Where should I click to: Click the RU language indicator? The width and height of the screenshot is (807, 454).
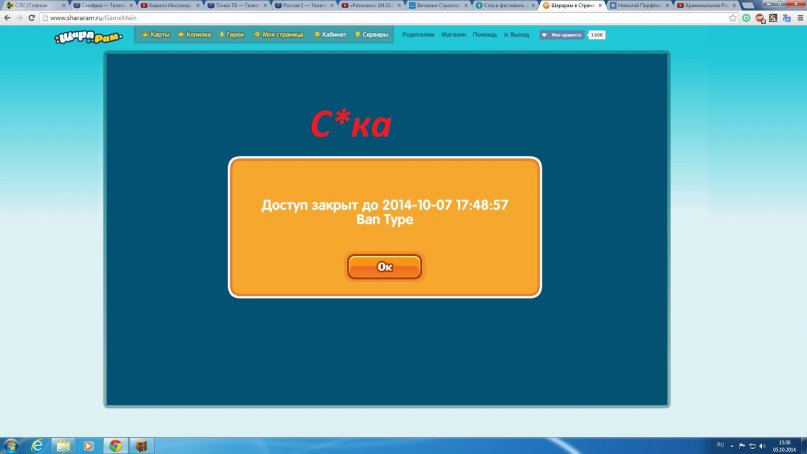720,445
